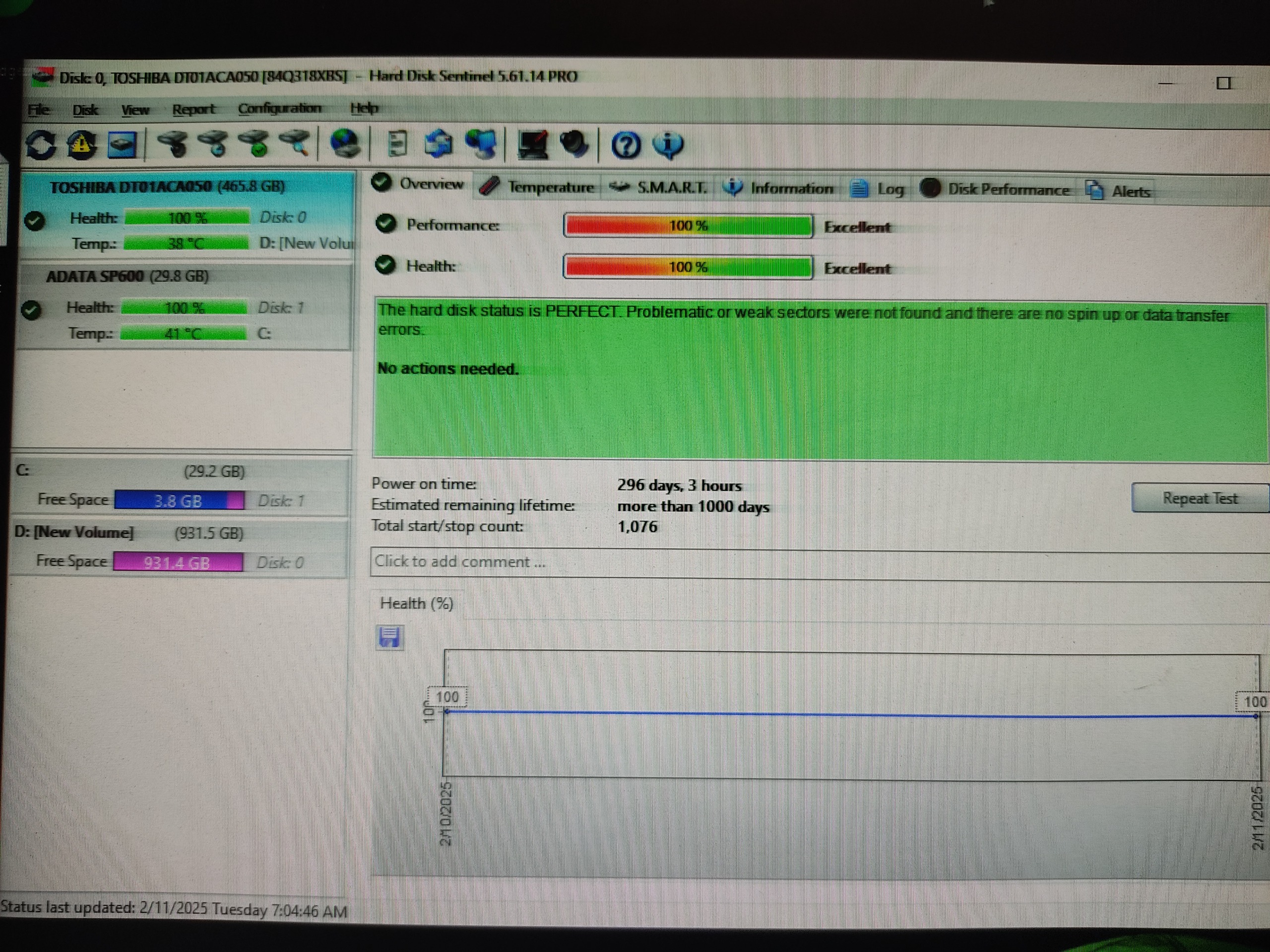
Task: Open the Configuration menu
Action: point(280,108)
